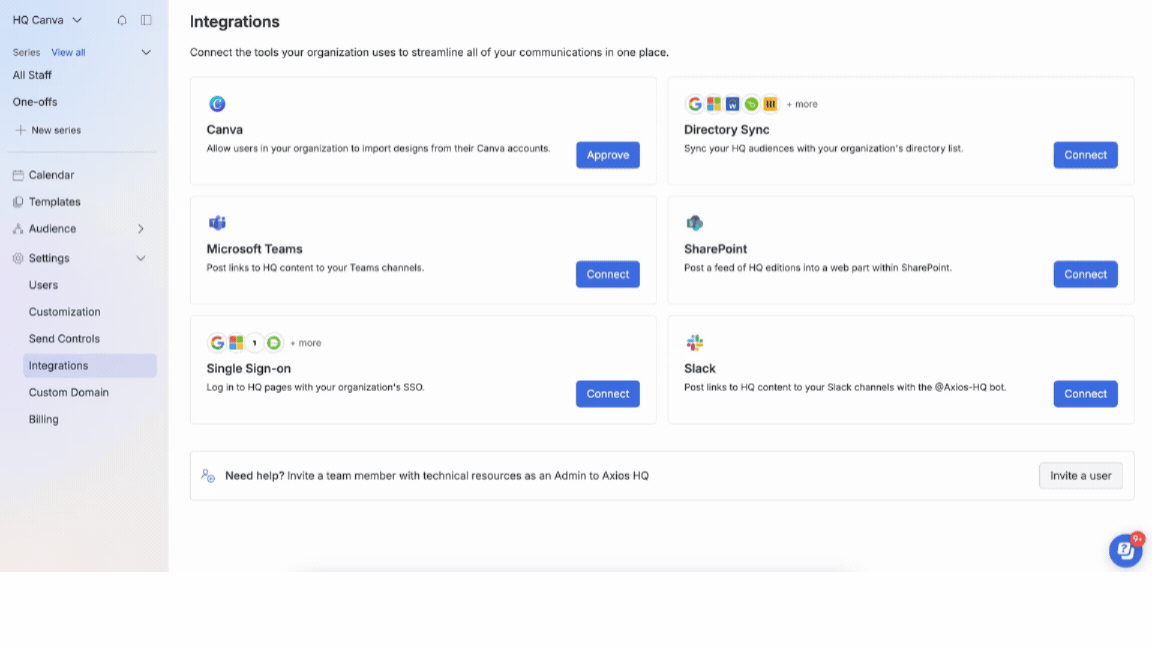
Task: Add a New series
Action: pos(55,130)
